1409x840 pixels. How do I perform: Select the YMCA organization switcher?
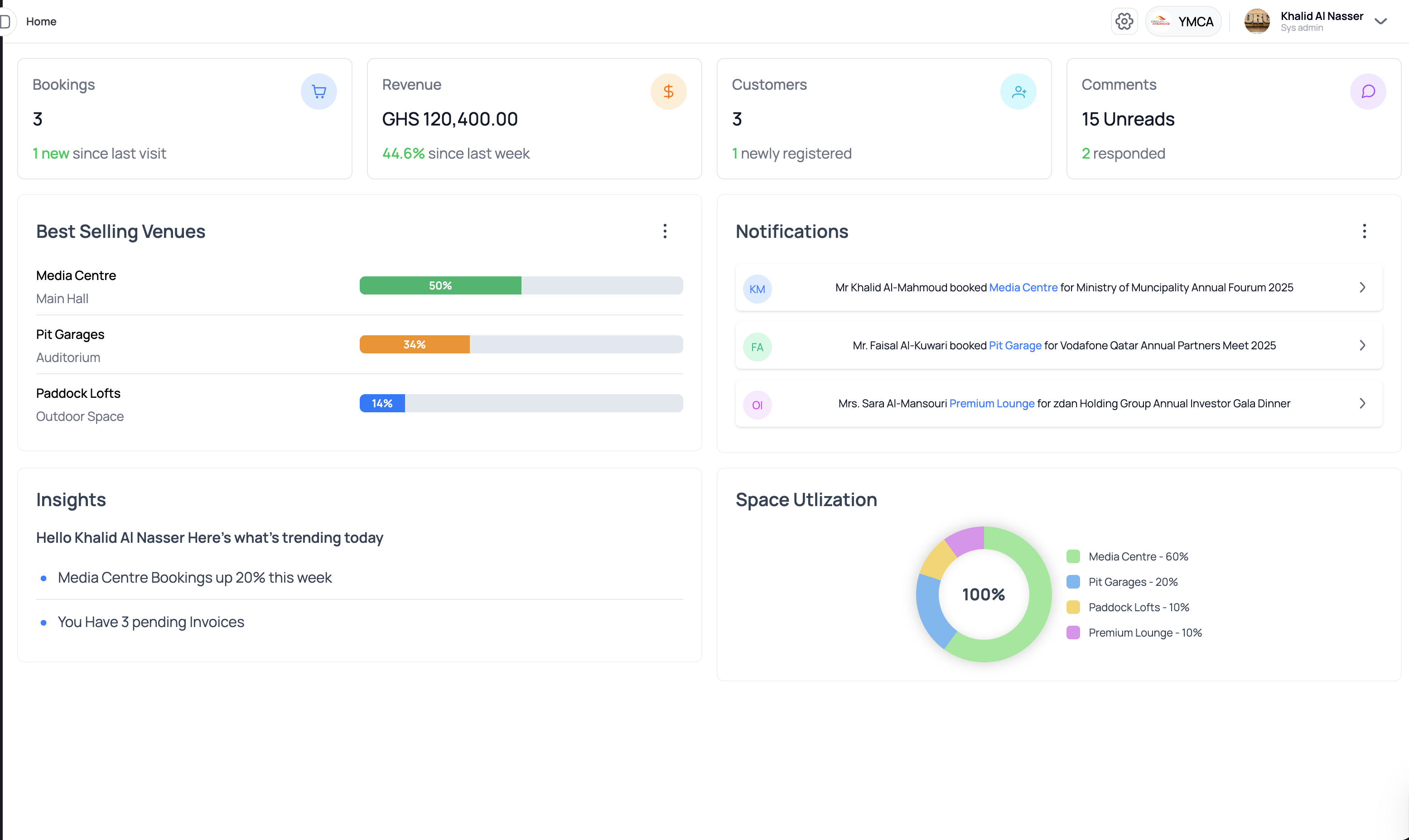pos(1183,21)
